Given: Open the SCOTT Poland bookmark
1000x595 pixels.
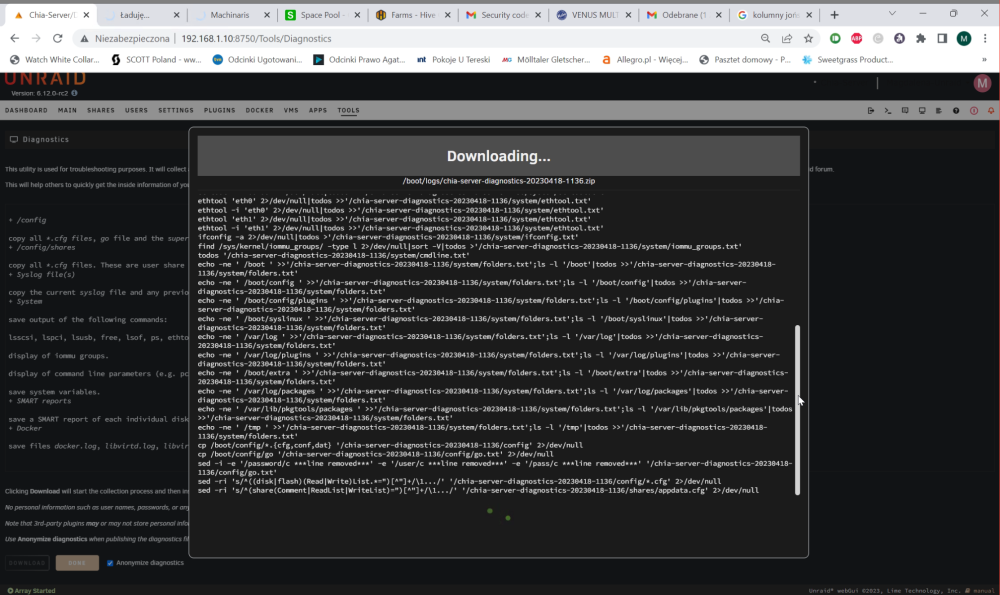Looking at the screenshot, I should (156, 59).
